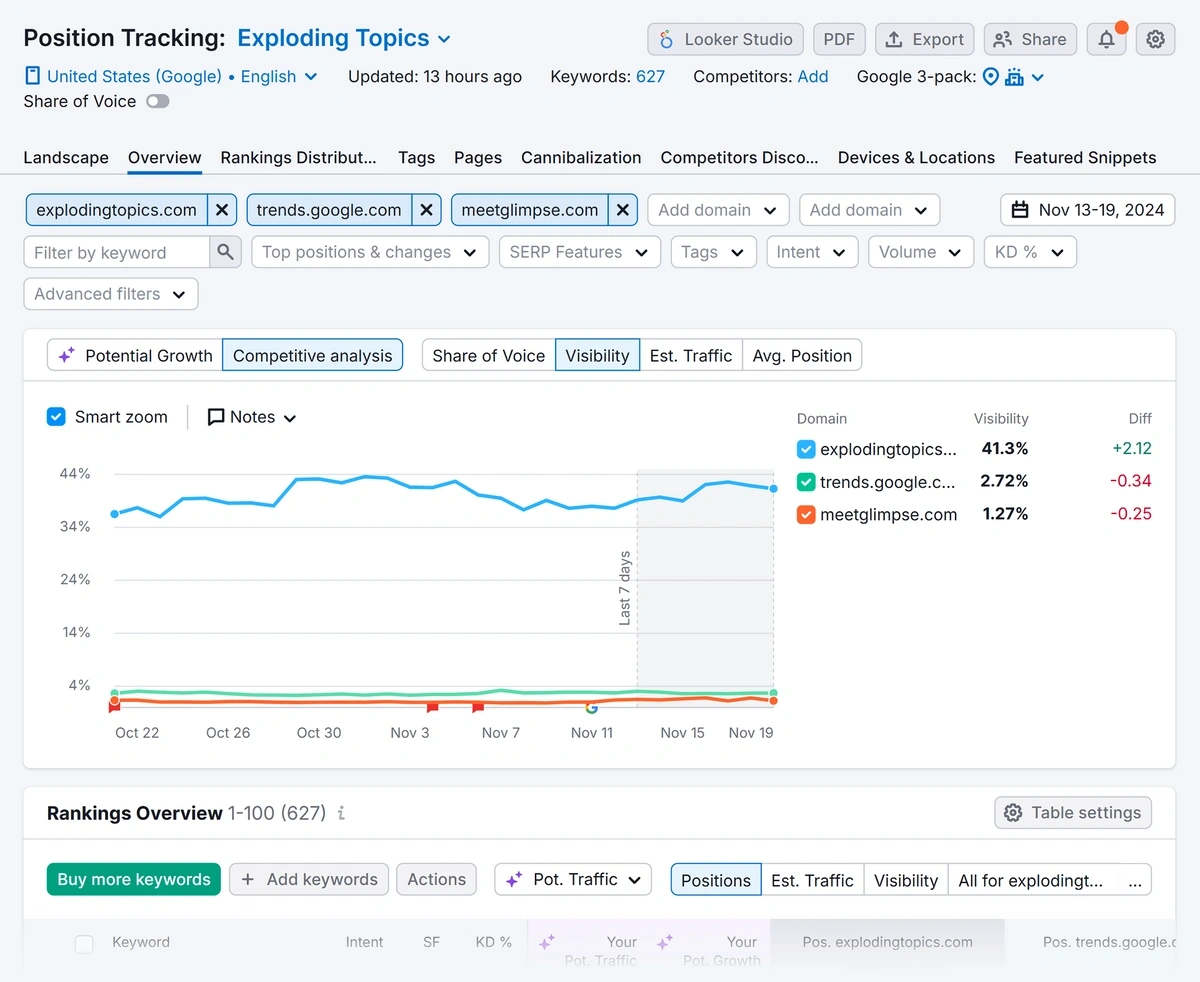Click the Share button

click(x=1030, y=39)
